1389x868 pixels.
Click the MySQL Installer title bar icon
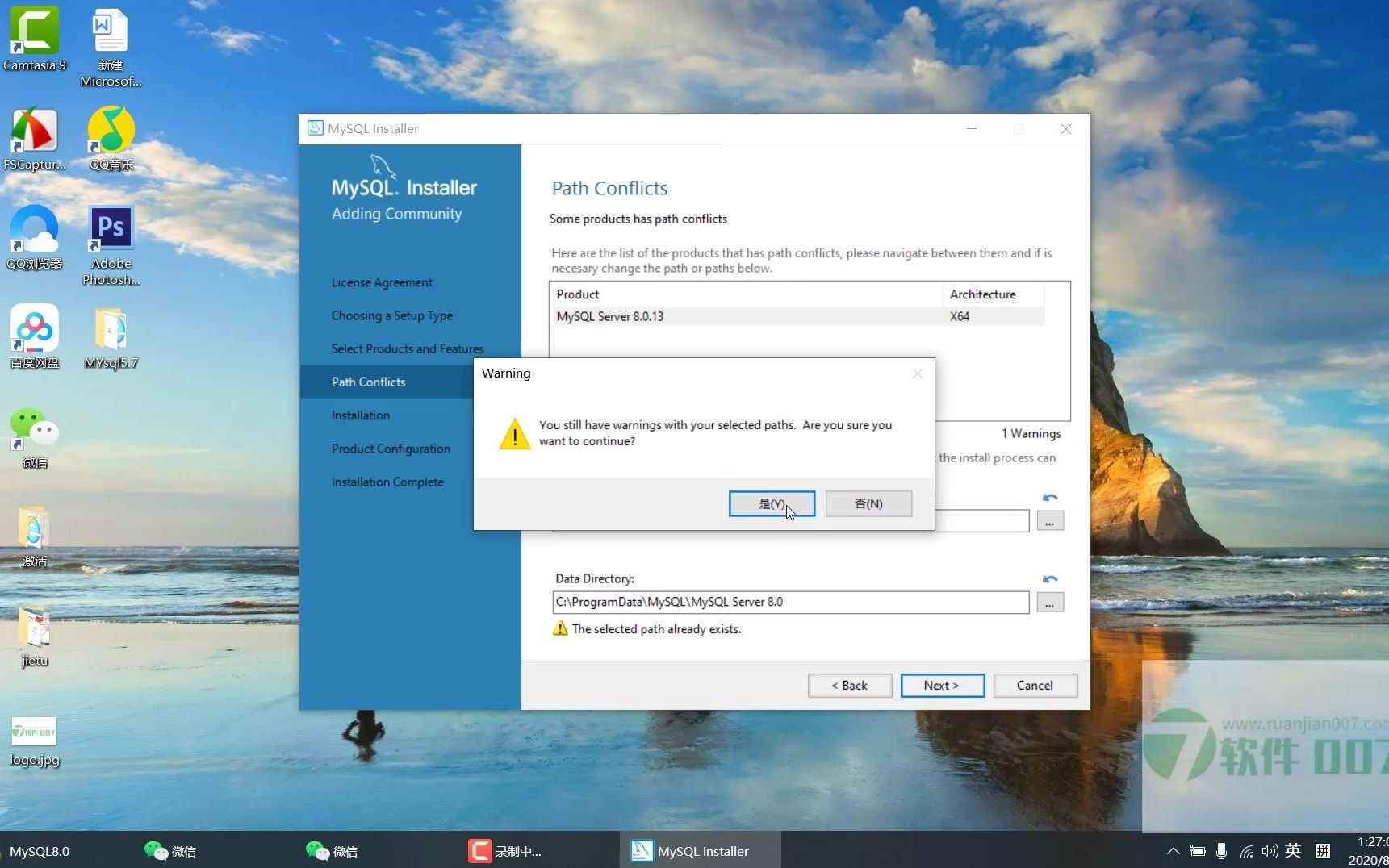click(316, 128)
